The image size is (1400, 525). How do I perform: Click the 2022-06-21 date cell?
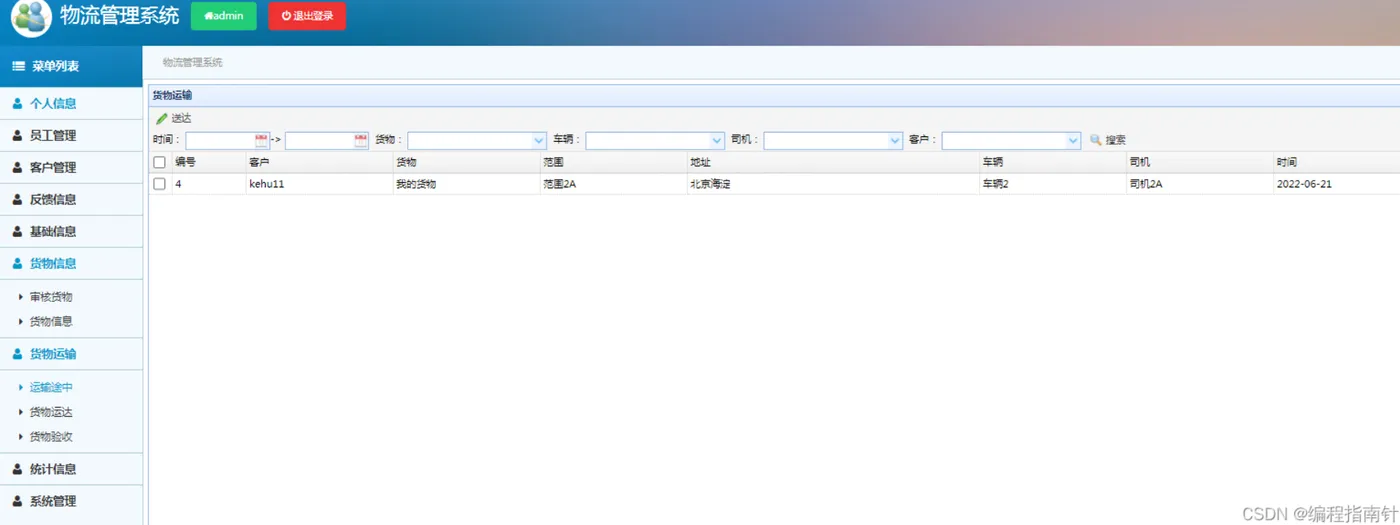1336,184
